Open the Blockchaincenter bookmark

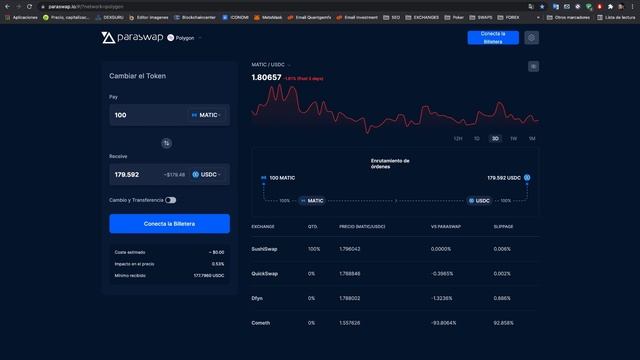pos(195,18)
